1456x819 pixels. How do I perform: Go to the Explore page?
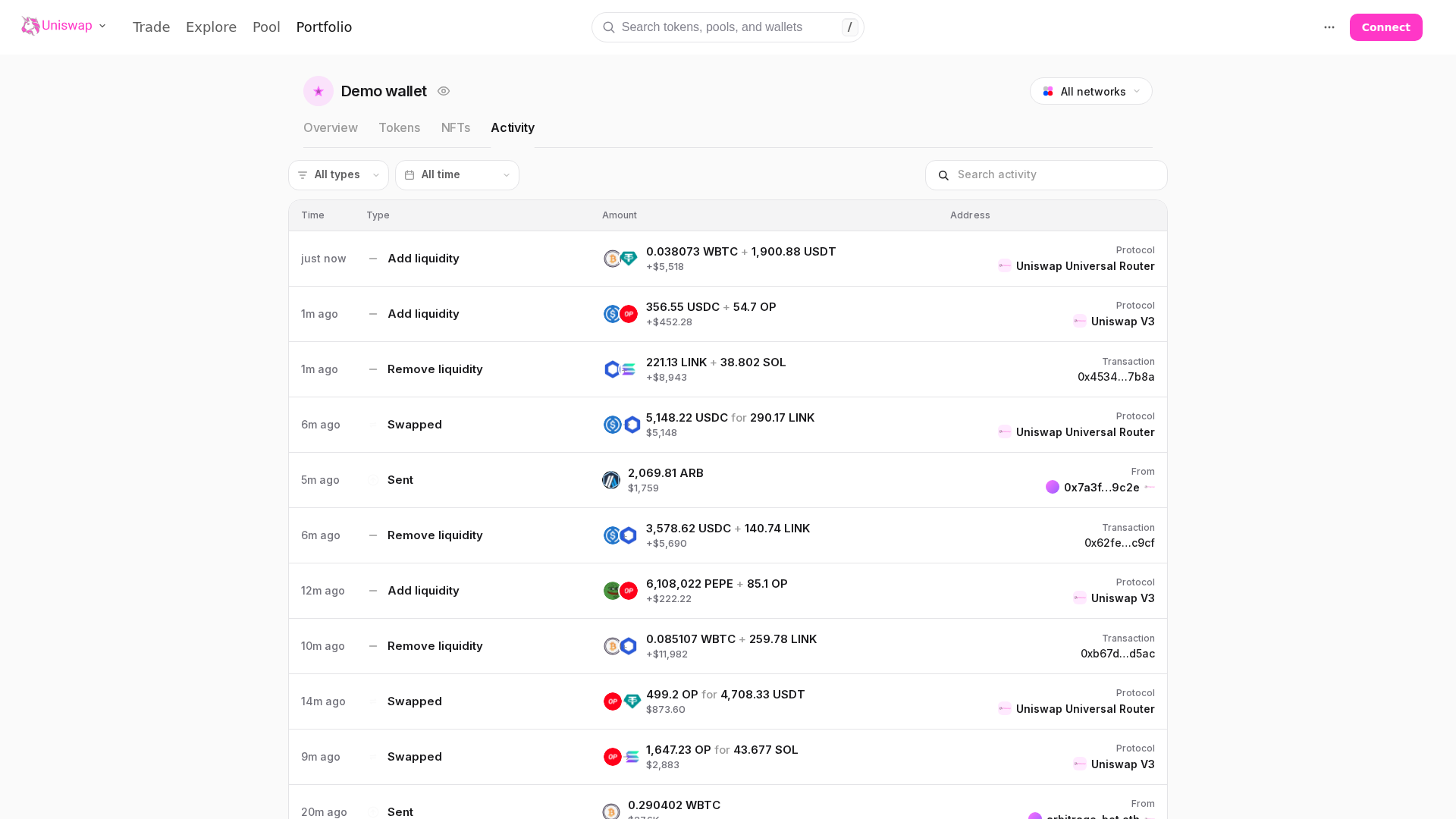pos(211,27)
